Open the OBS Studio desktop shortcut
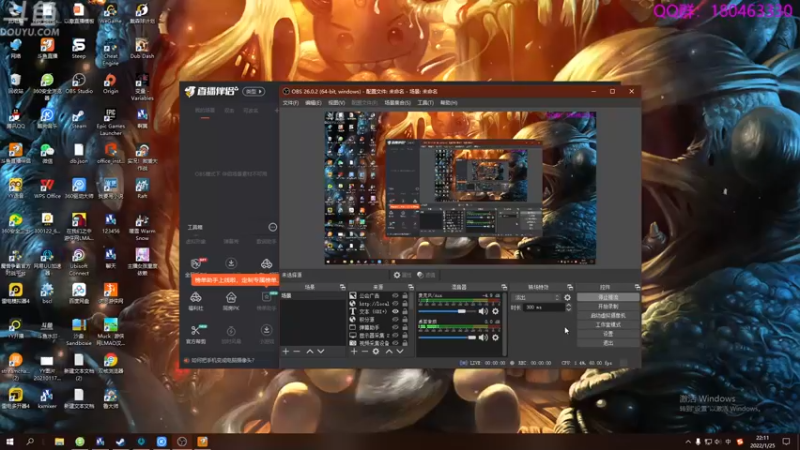The image size is (800, 450). click(x=79, y=84)
